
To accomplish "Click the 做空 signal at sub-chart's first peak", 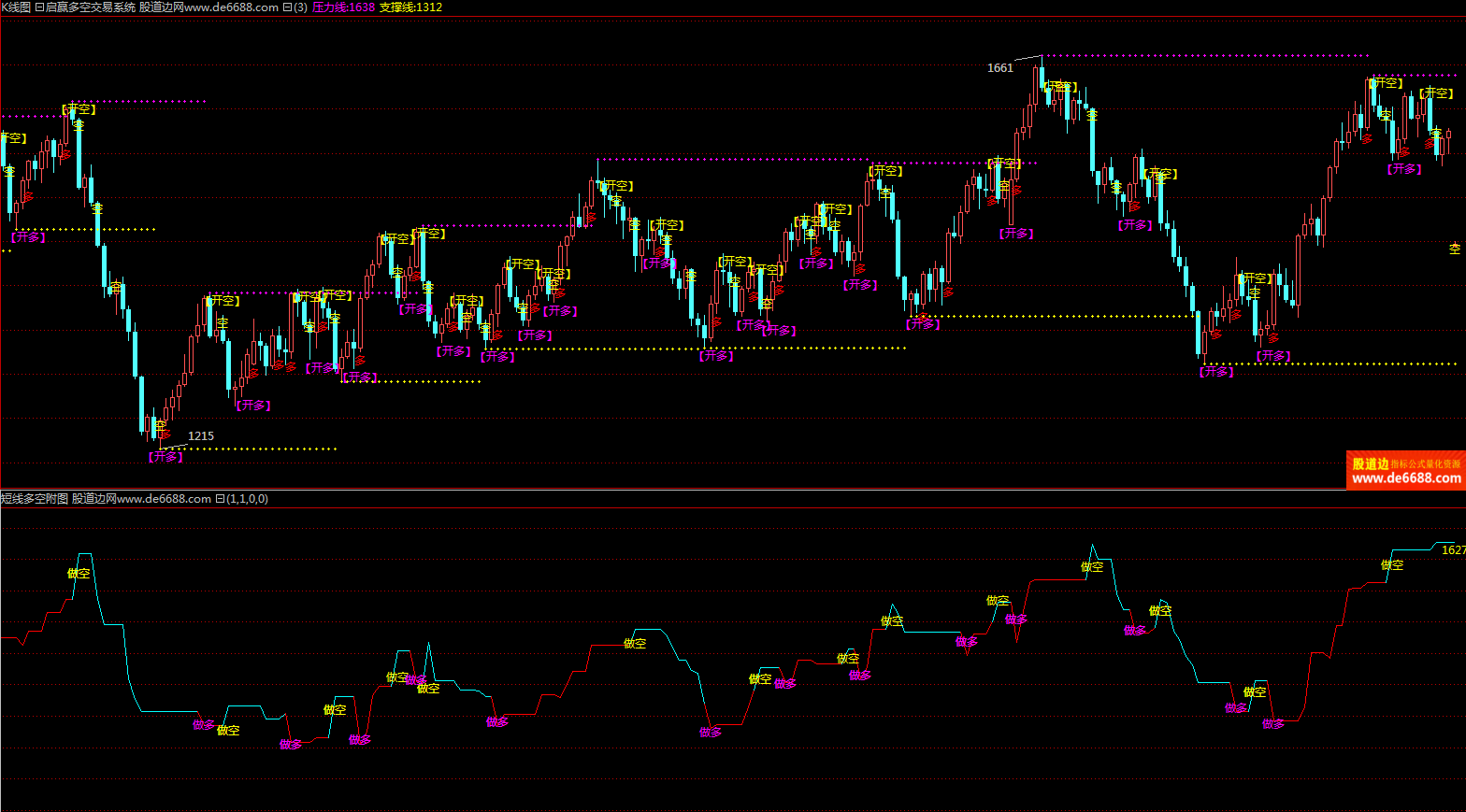I will 79,573.
